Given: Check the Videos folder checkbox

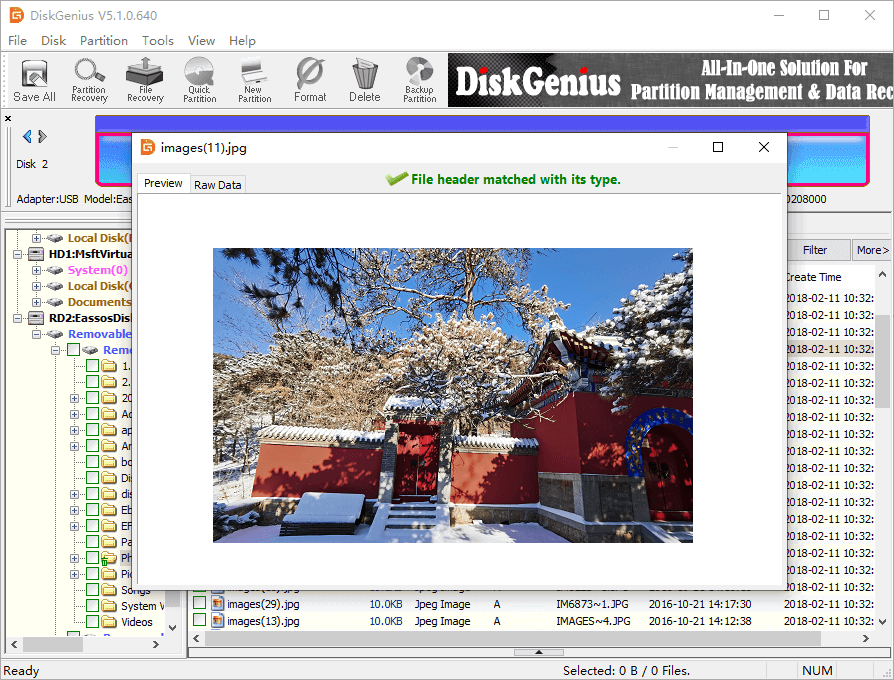Looking at the screenshot, I should tap(93, 622).
